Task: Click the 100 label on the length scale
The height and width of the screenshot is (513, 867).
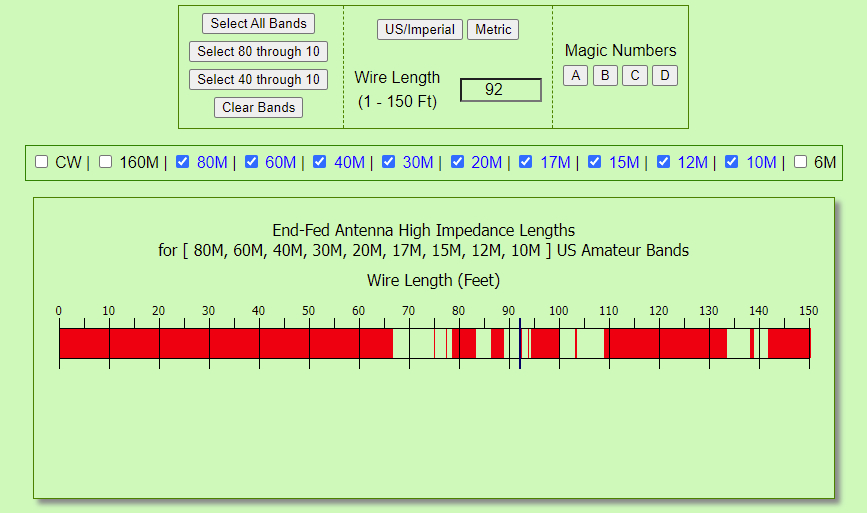Action: pyautogui.click(x=558, y=311)
